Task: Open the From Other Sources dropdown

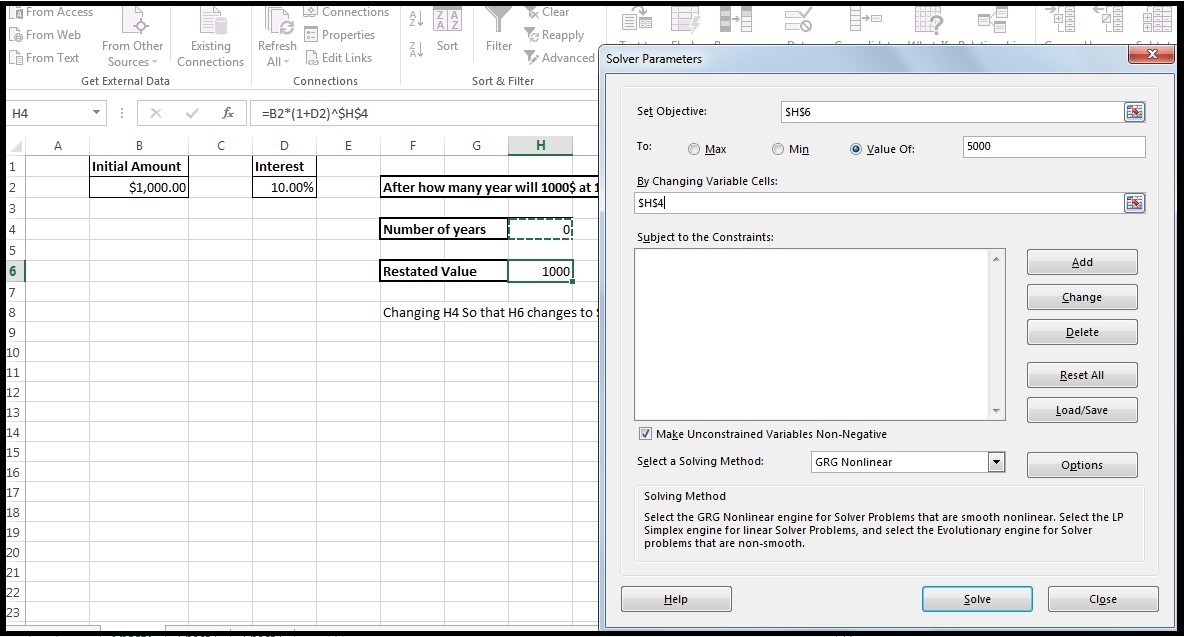Action: (x=132, y=38)
